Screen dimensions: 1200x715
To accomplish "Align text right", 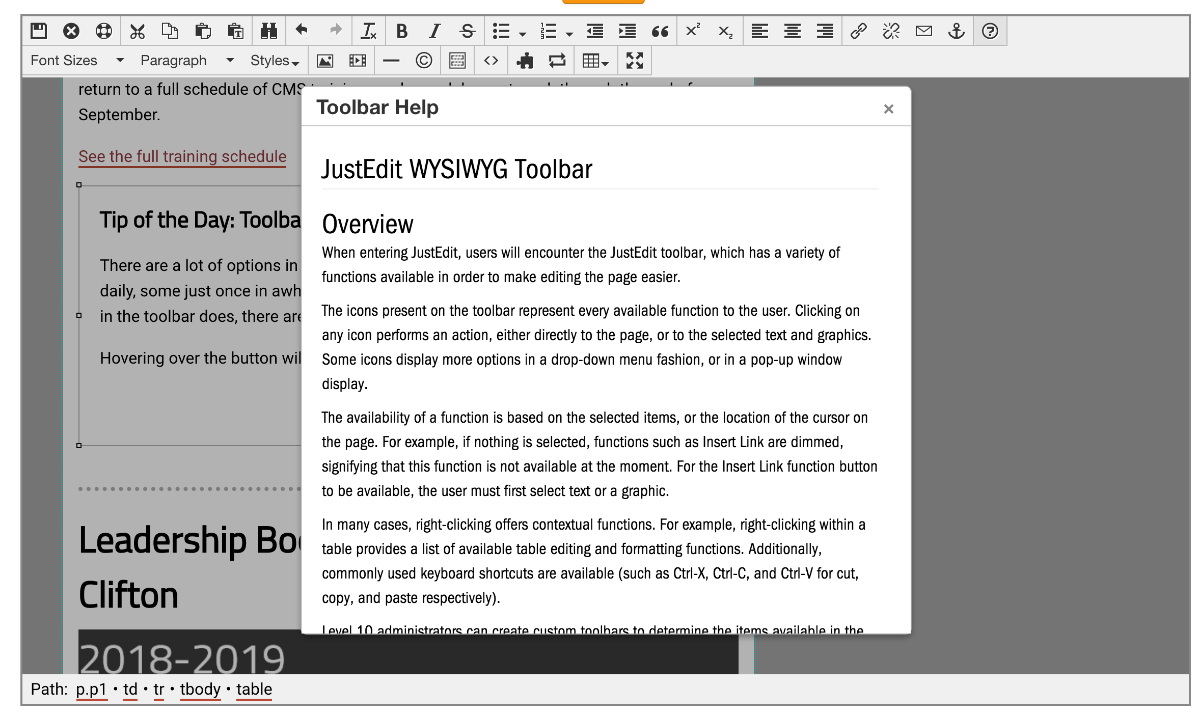I will 825,32.
